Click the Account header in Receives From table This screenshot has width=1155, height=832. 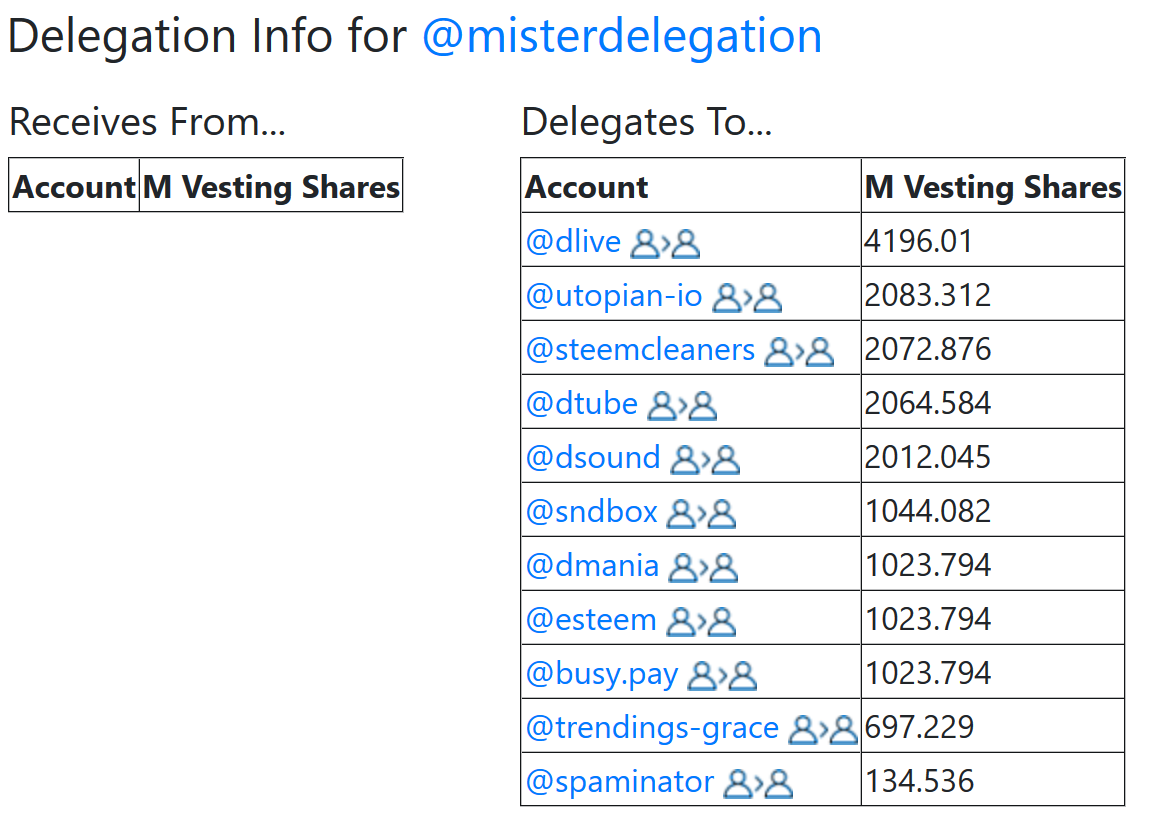coord(74,187)
